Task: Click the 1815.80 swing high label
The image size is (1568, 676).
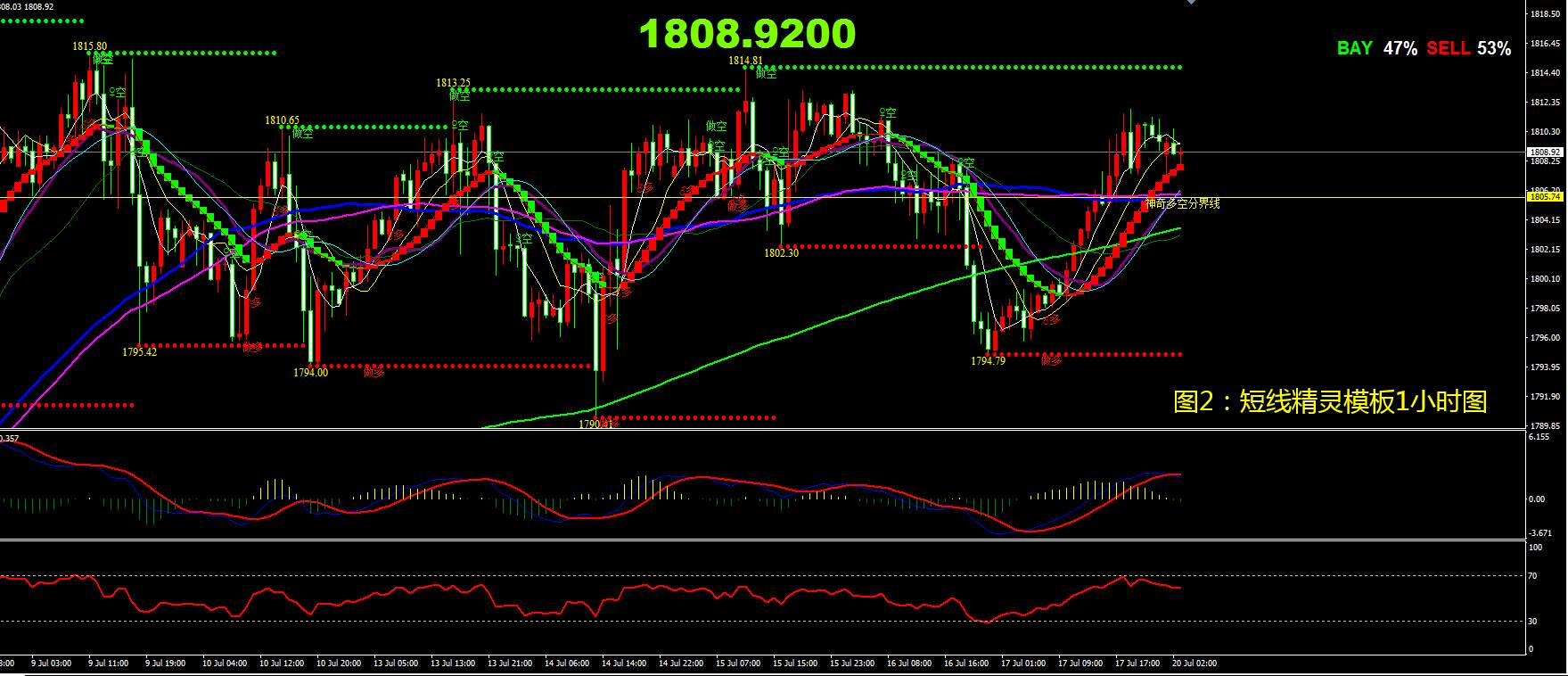Action: click(x=90, y=46)
